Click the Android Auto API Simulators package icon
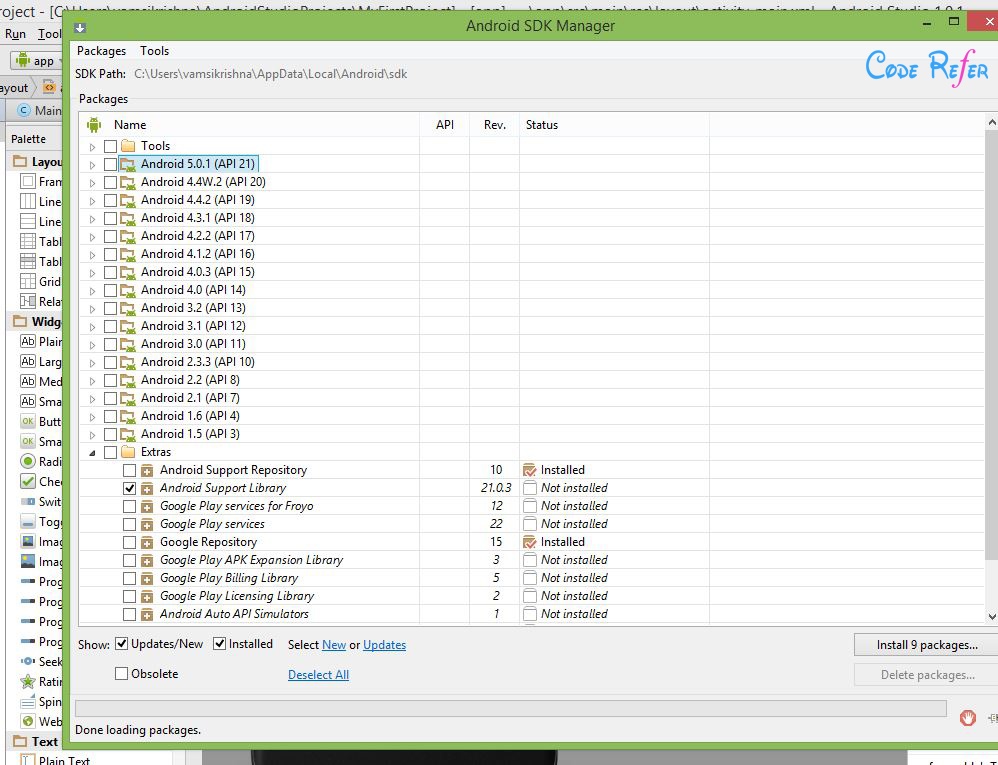This screenshot has height=765, width=998. (147, 614)
